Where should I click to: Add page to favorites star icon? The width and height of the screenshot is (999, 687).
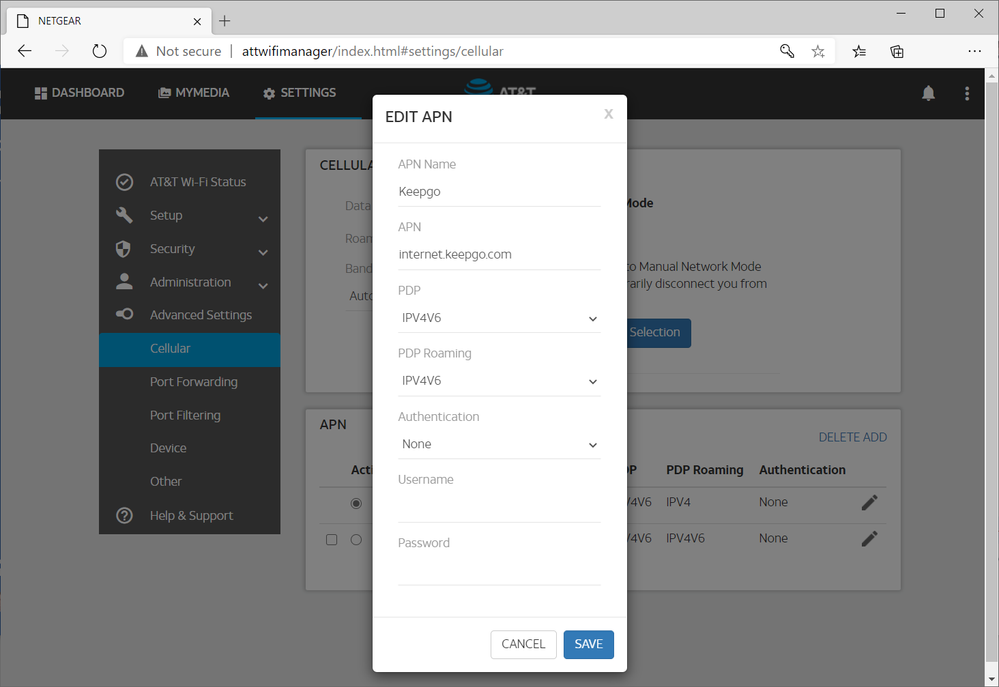[x=818, y=51]
